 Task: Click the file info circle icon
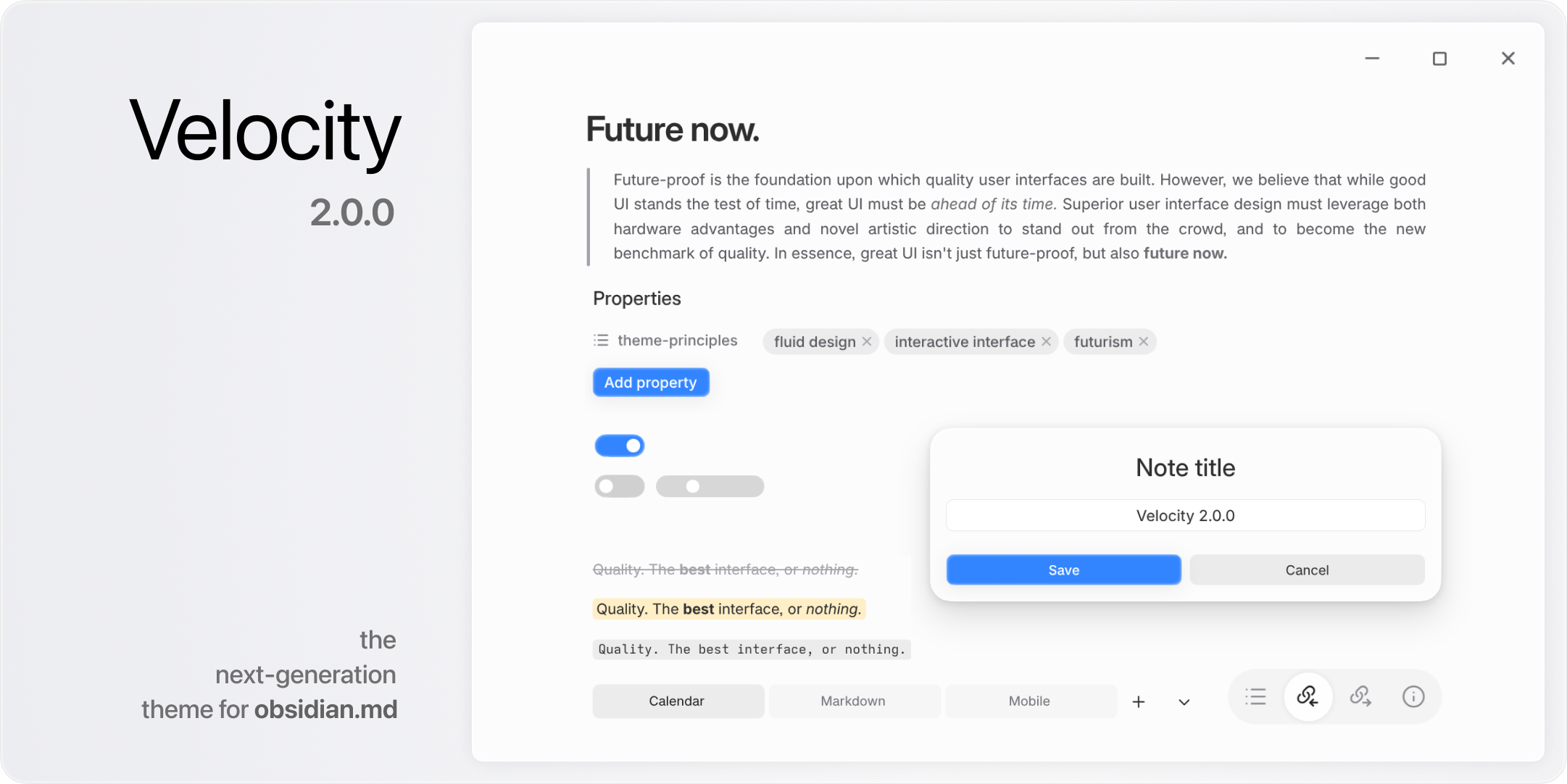pos(1413,697)
